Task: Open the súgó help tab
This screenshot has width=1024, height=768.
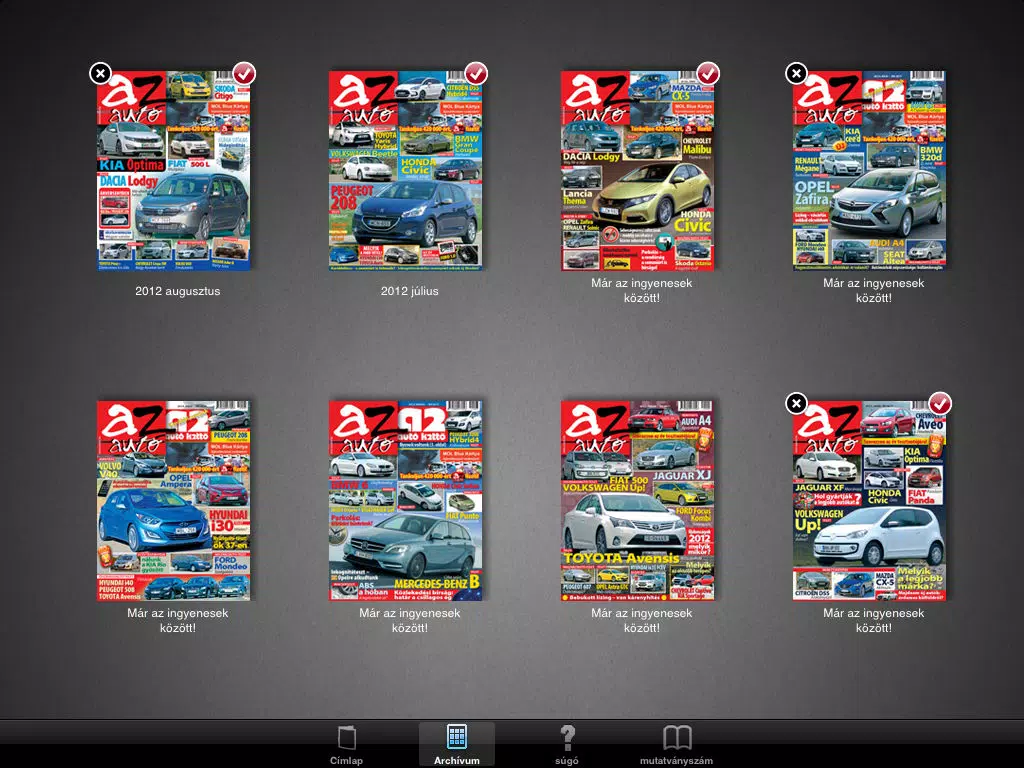Action: 567,744
